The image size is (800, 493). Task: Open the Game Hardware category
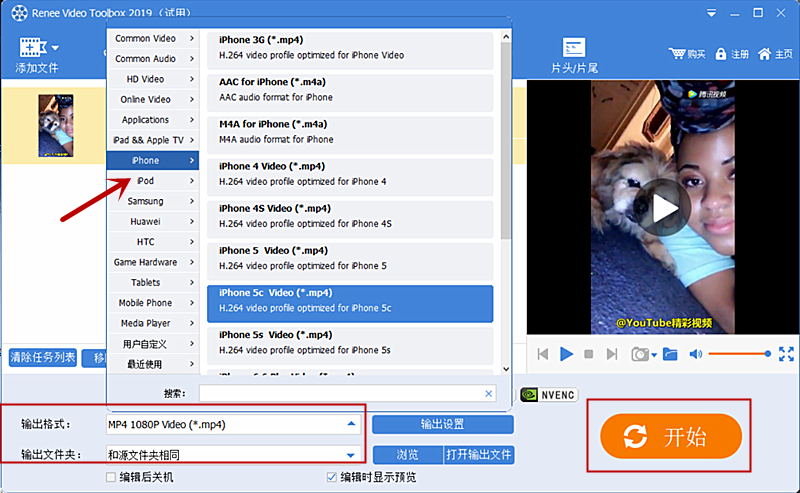click(153, 262)
